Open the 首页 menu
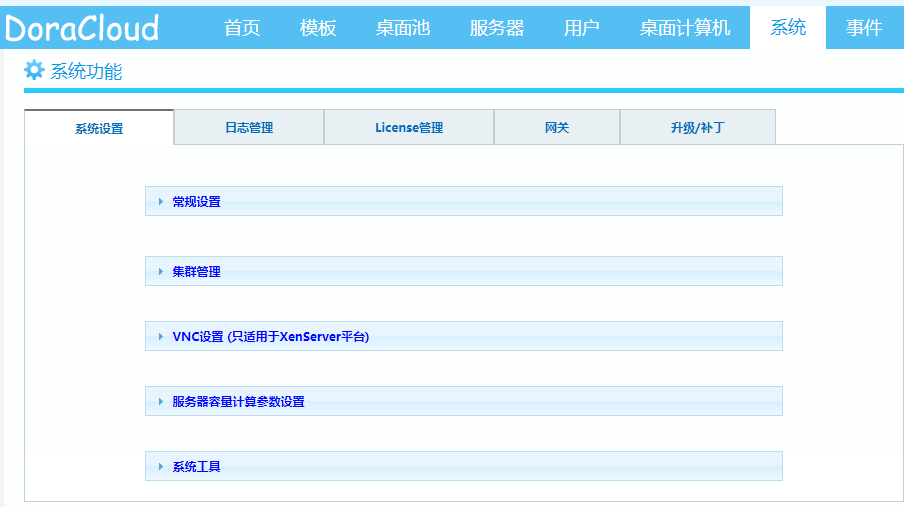 [x=242, y=28]
